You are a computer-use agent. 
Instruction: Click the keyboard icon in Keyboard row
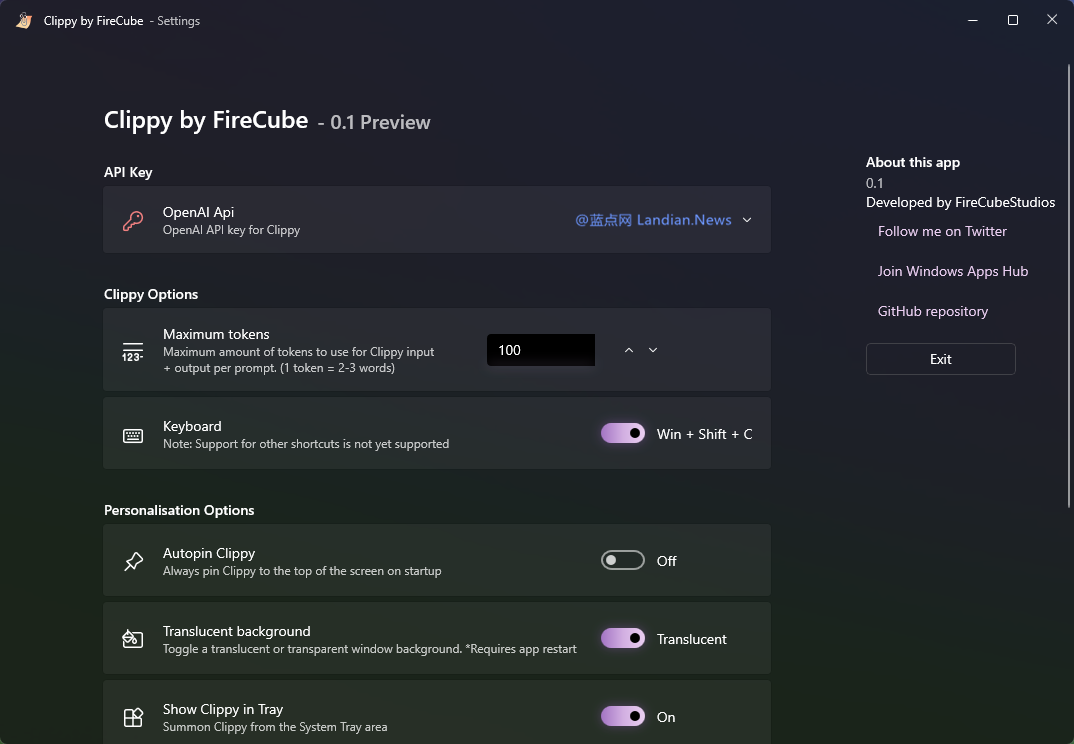tap(133, 435)
